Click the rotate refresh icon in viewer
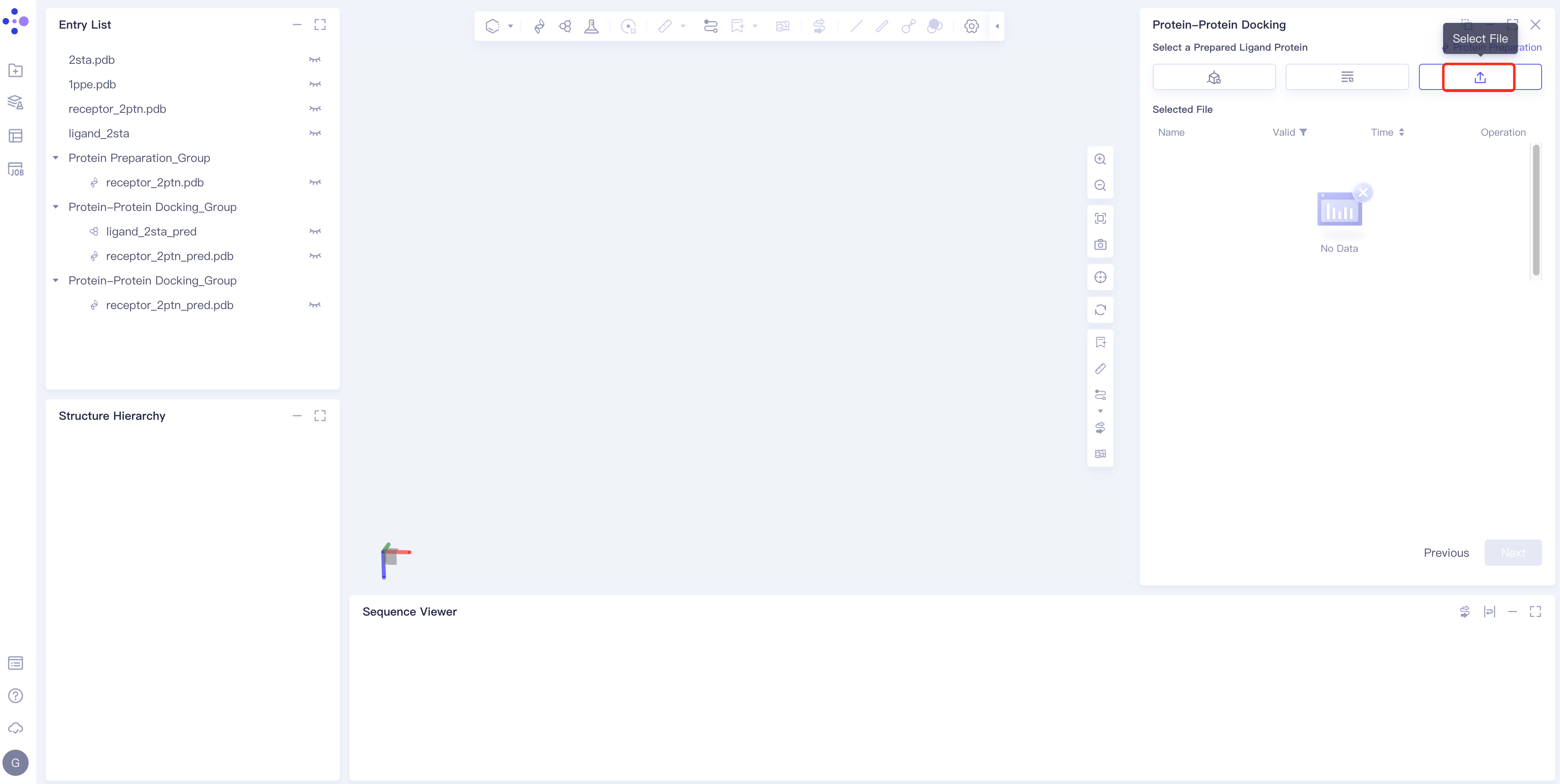 point(1101,310)
